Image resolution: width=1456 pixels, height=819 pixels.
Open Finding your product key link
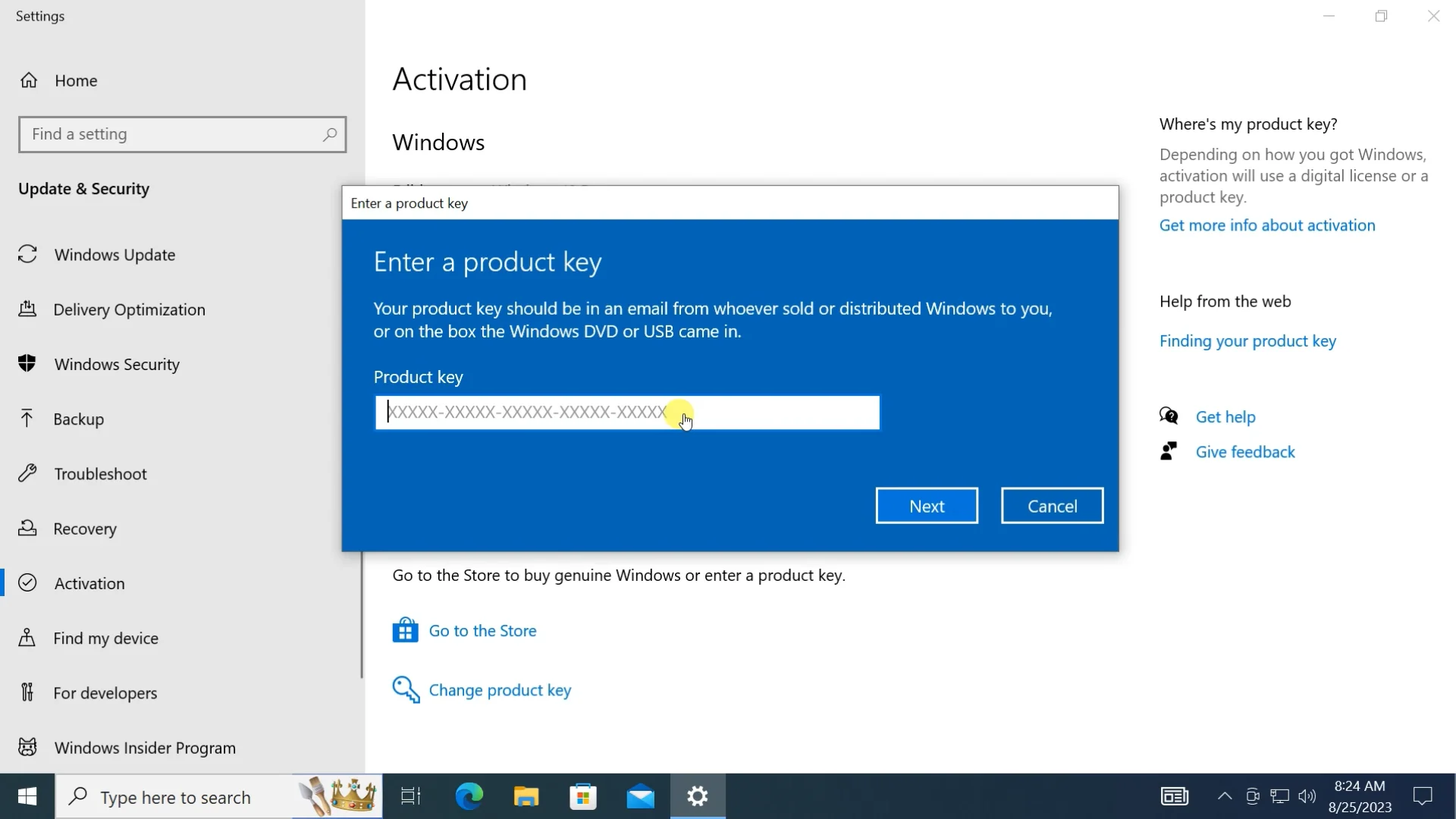[1247, 340]
